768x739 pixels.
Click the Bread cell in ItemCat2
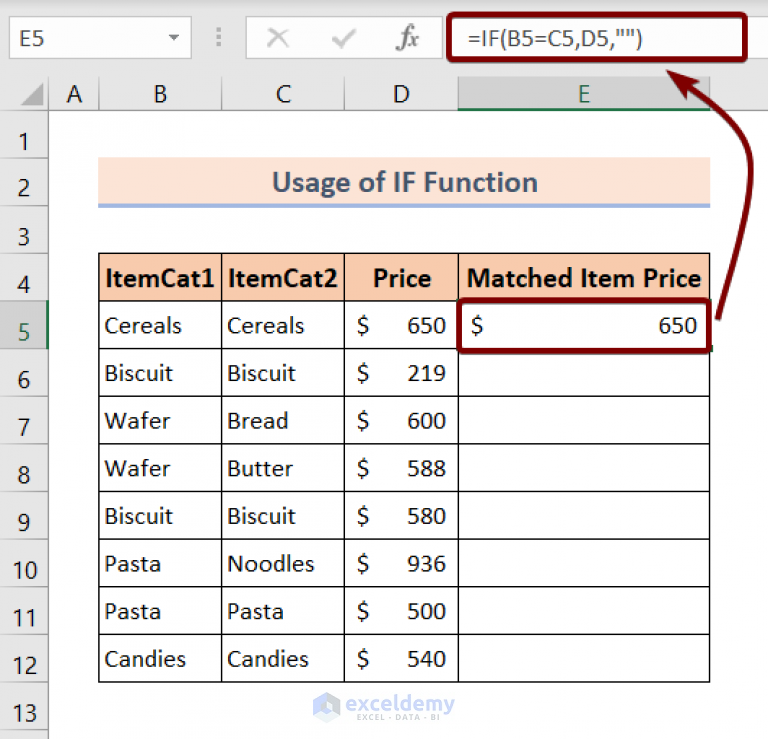[283, 421]
